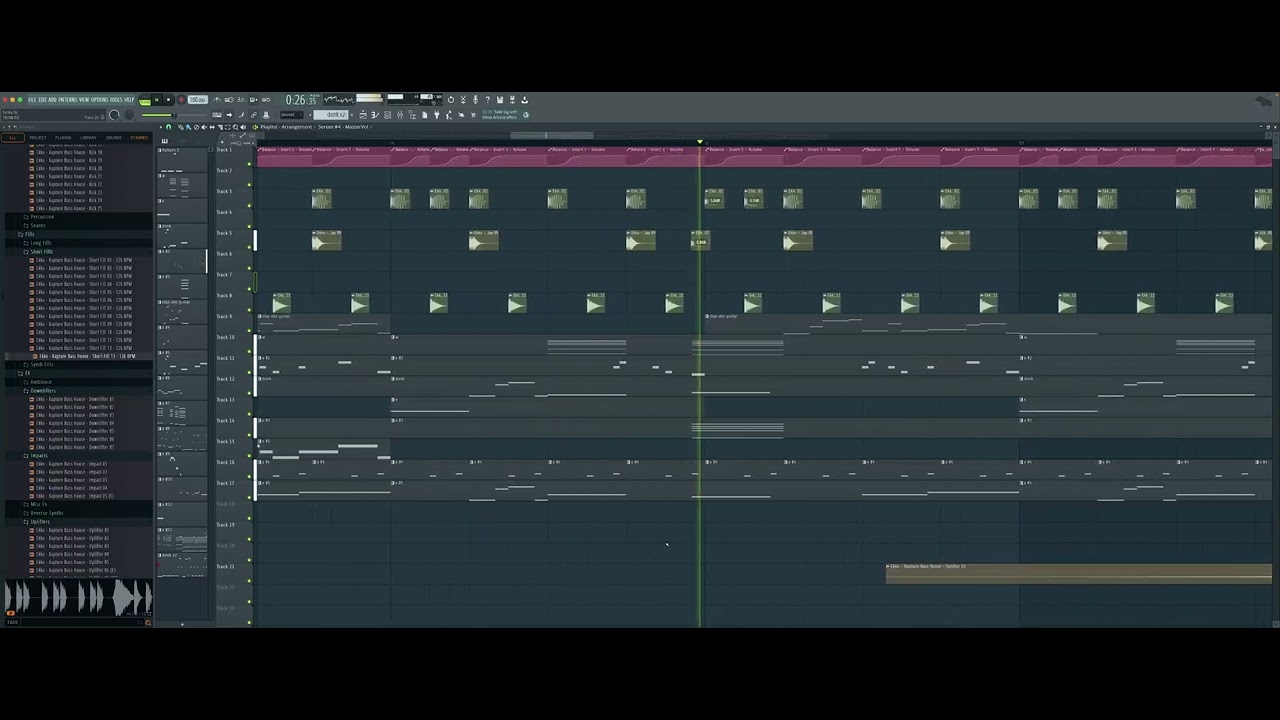Screen dimensions: 1280x720
Task: Toggle the playlist snap magnet icon
Action: [168, 127]
